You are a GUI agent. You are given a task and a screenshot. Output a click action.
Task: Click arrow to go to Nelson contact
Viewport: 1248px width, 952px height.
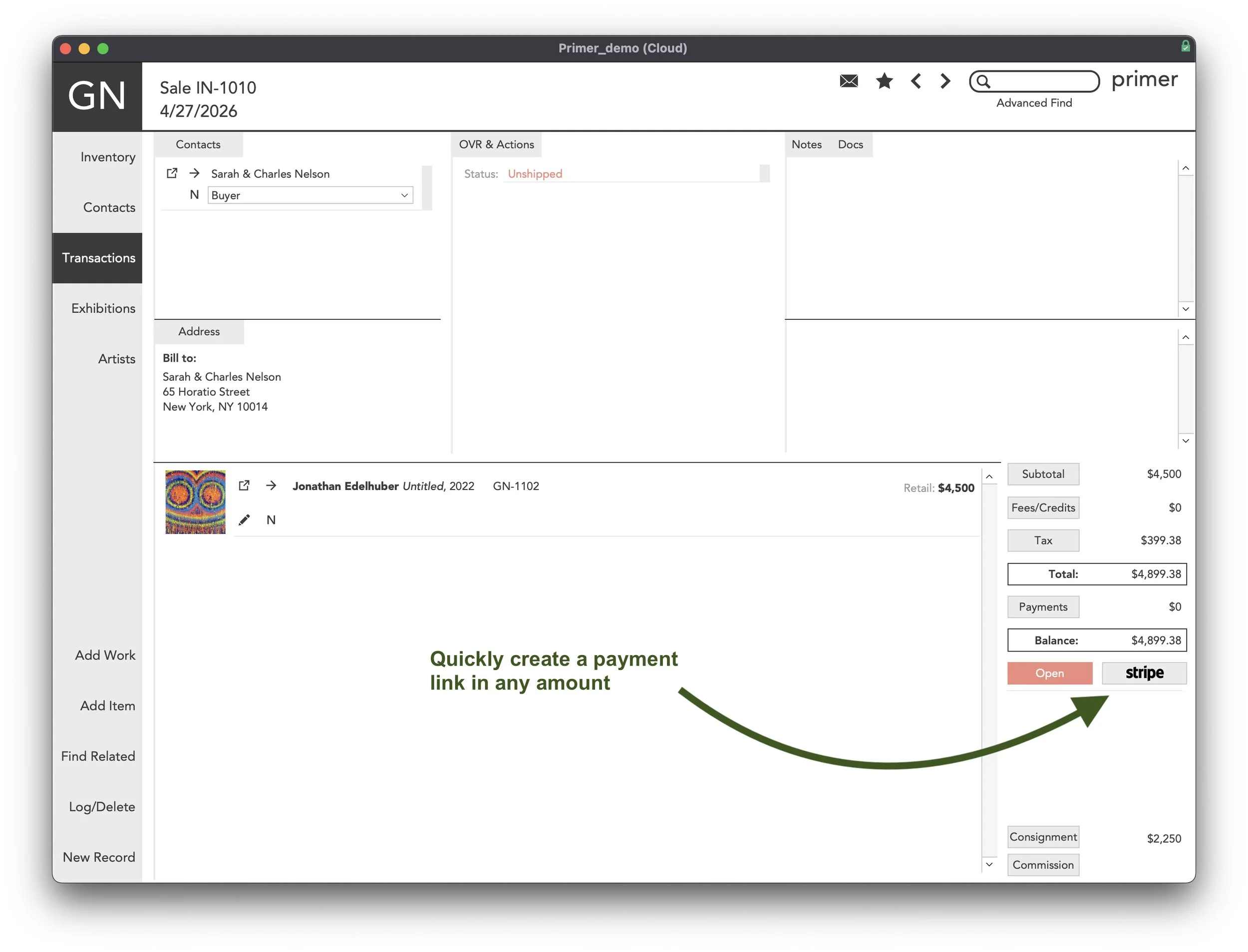click(195, 174)
